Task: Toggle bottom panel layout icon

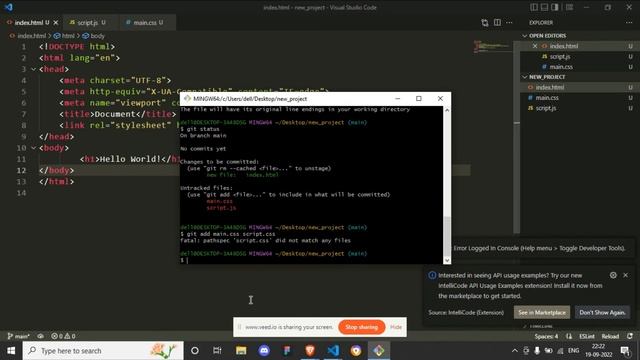Action: [544, 7]
